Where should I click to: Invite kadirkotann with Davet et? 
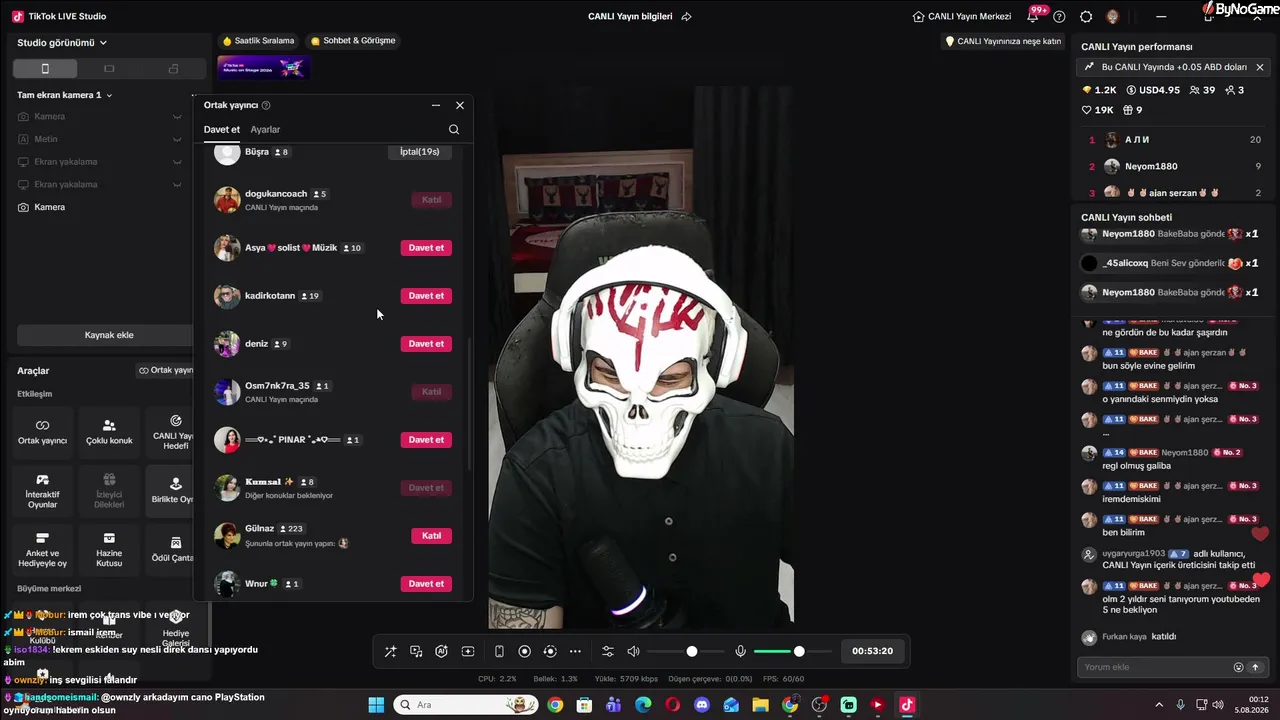tap(426, 296)
